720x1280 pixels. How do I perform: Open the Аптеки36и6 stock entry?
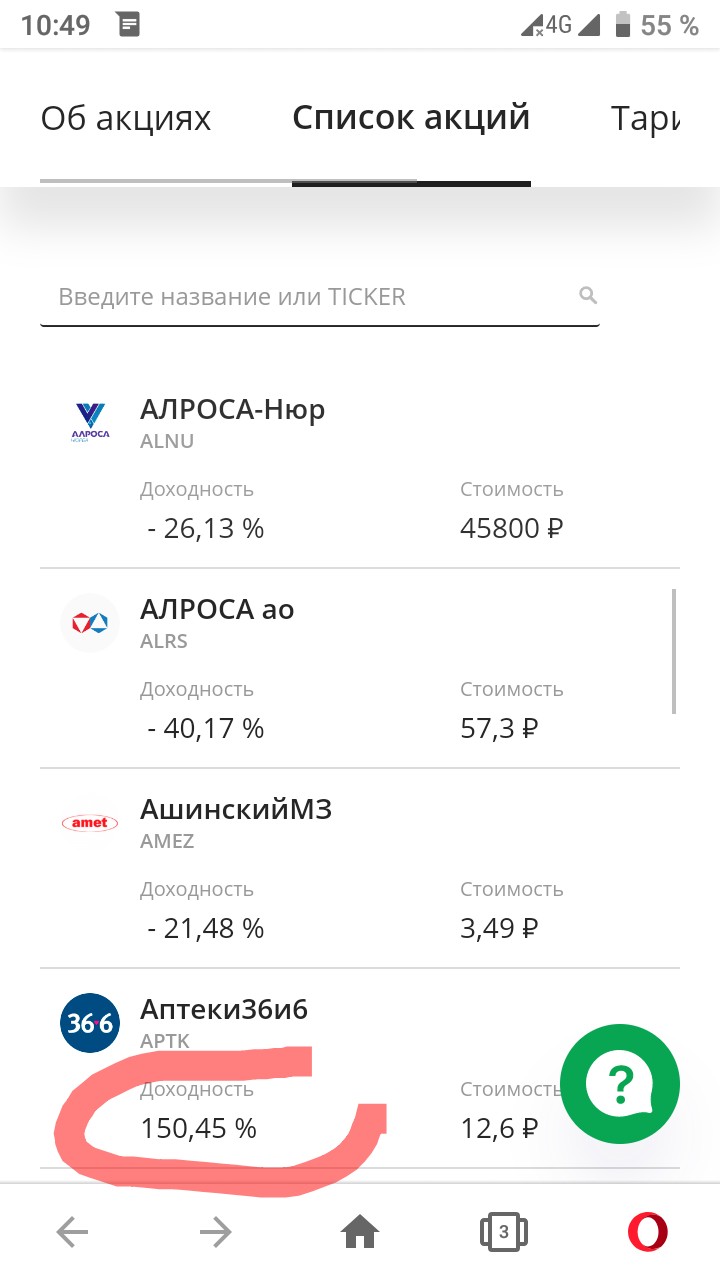(x=224, y=1009)
